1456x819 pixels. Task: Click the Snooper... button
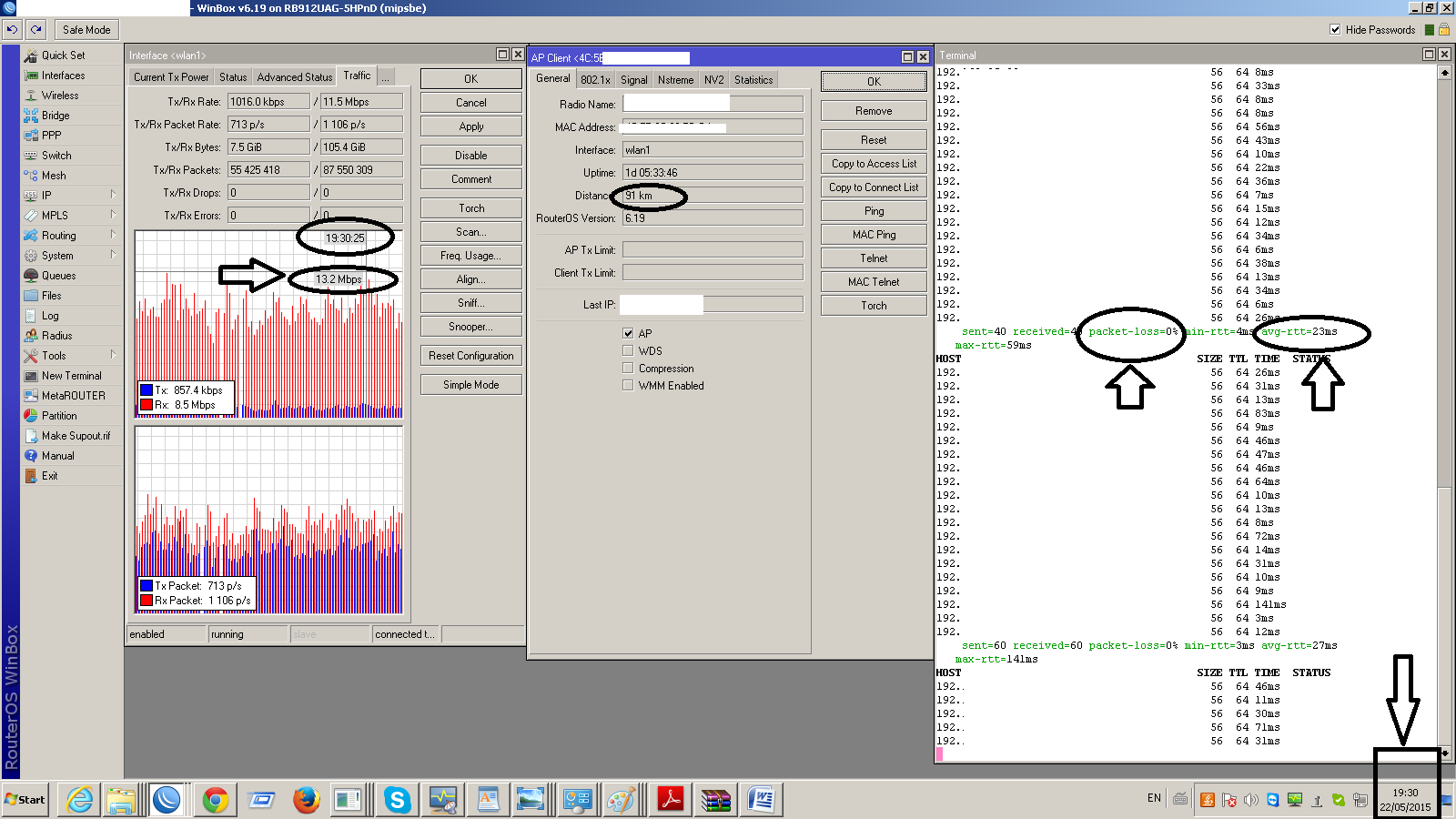pyautogui.click(x=471, y=327)
